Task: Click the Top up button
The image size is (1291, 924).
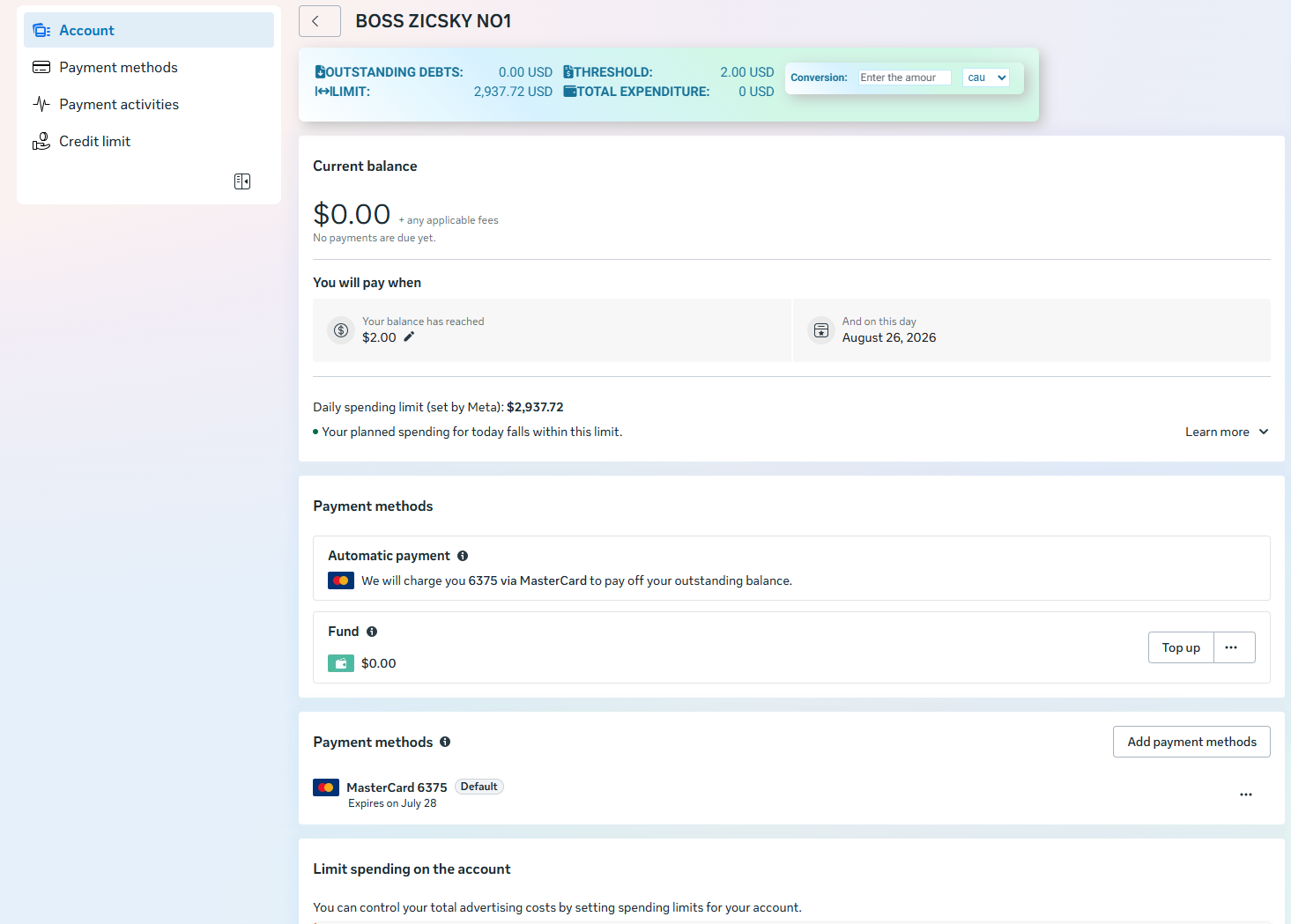Action: 1181,647
